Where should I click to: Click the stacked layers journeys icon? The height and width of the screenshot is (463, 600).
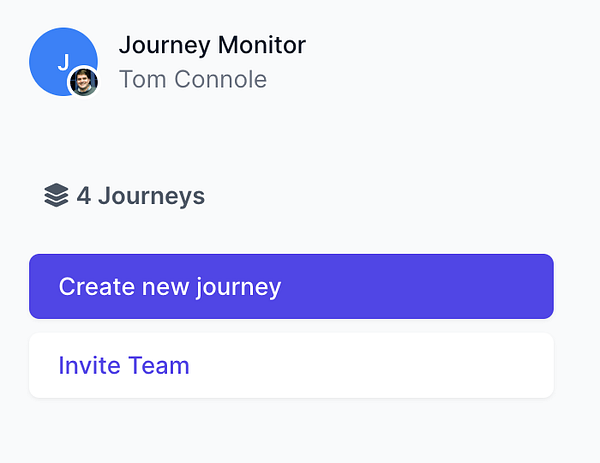56,196
